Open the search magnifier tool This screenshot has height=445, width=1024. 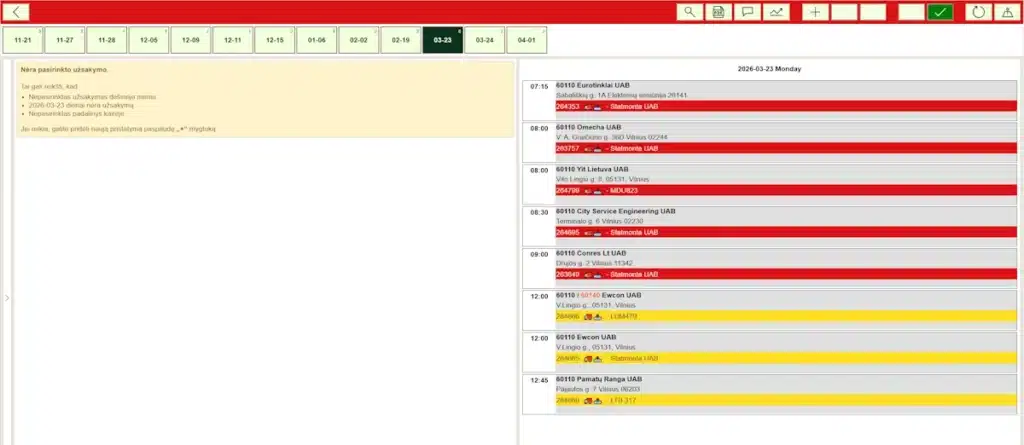click(690, 12)
